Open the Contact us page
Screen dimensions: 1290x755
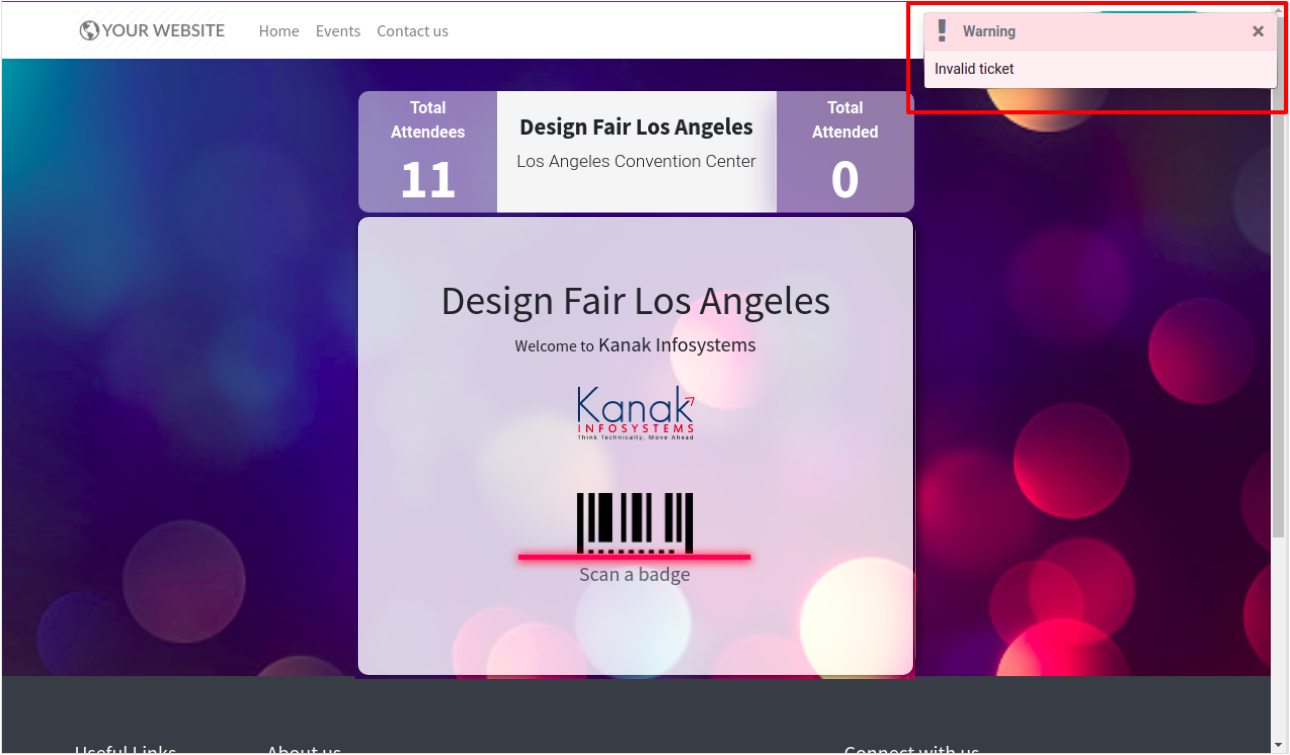pos(412,31)
